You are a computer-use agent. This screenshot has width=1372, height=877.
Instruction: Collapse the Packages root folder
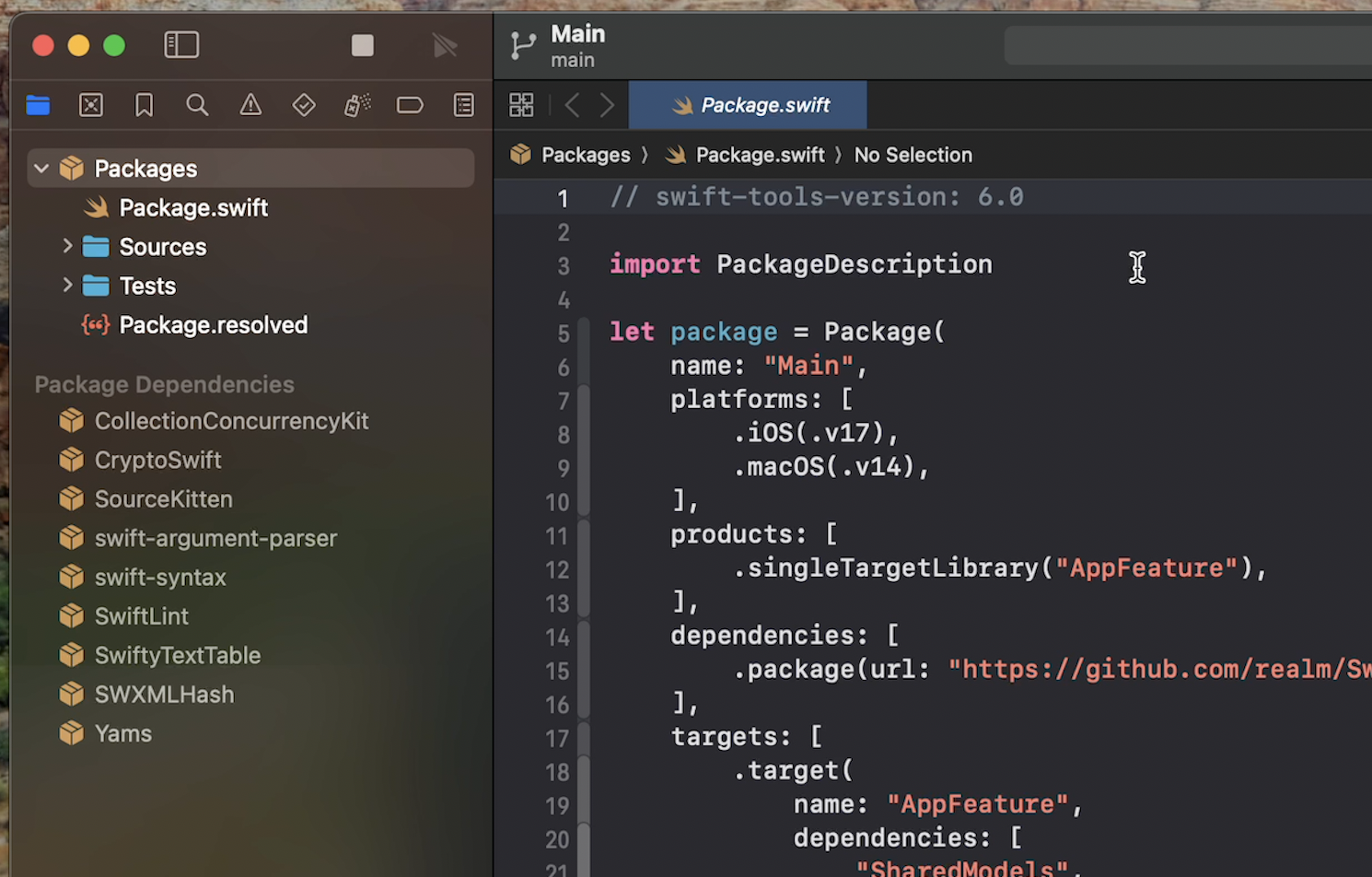click(41, 169)
